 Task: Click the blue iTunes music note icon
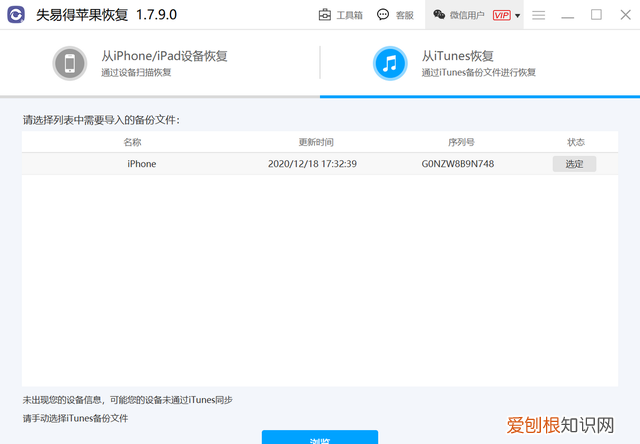[390, 63]
